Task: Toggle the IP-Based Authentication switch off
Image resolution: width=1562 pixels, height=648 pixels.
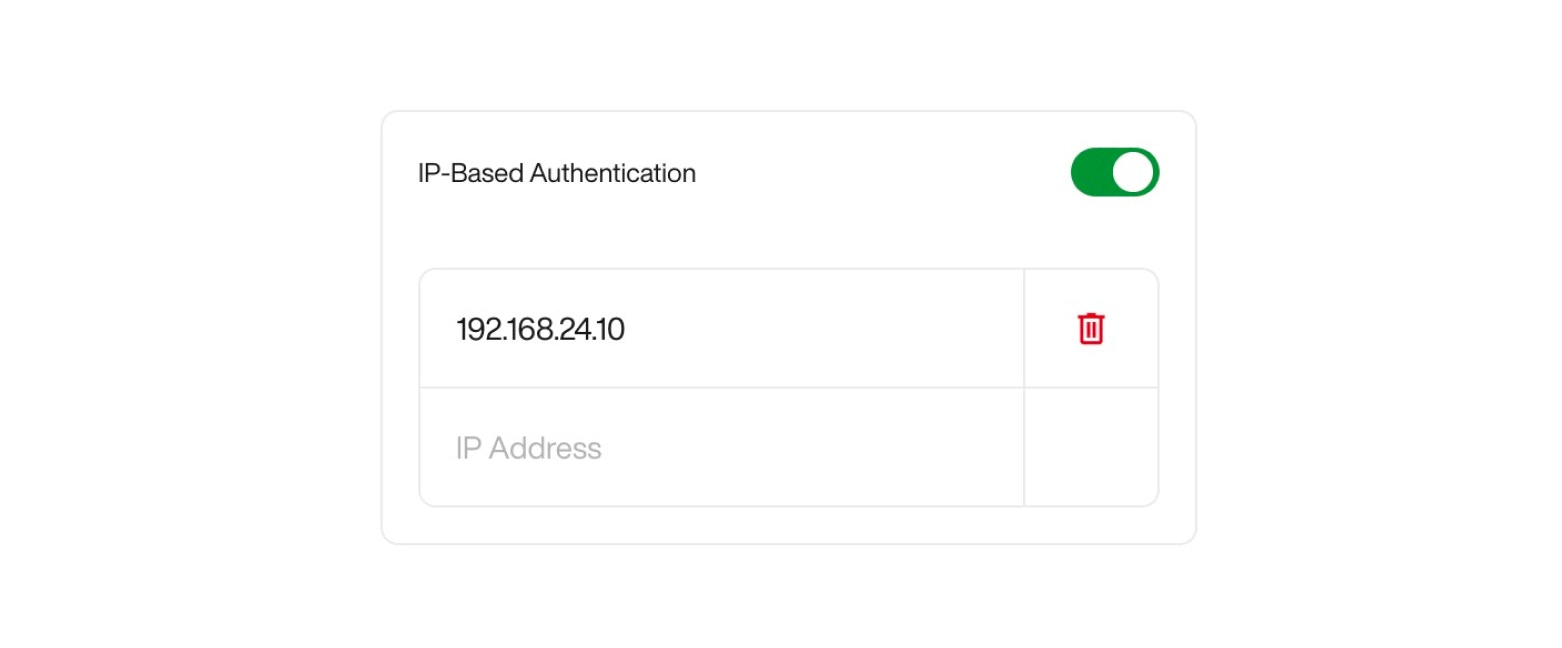Action: pyautogui.click(x=1114, y=172)
